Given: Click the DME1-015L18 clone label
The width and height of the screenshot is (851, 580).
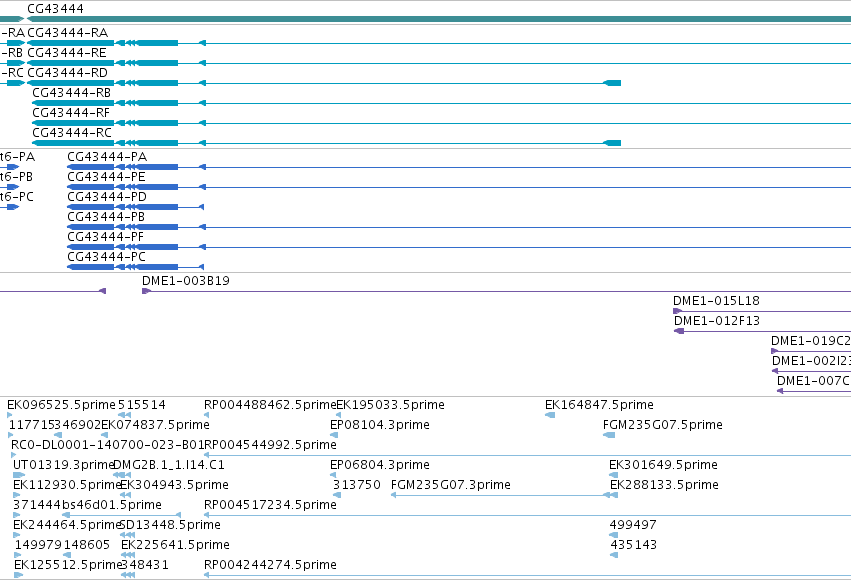Looking at the screenshot, I should pos(716,301).
